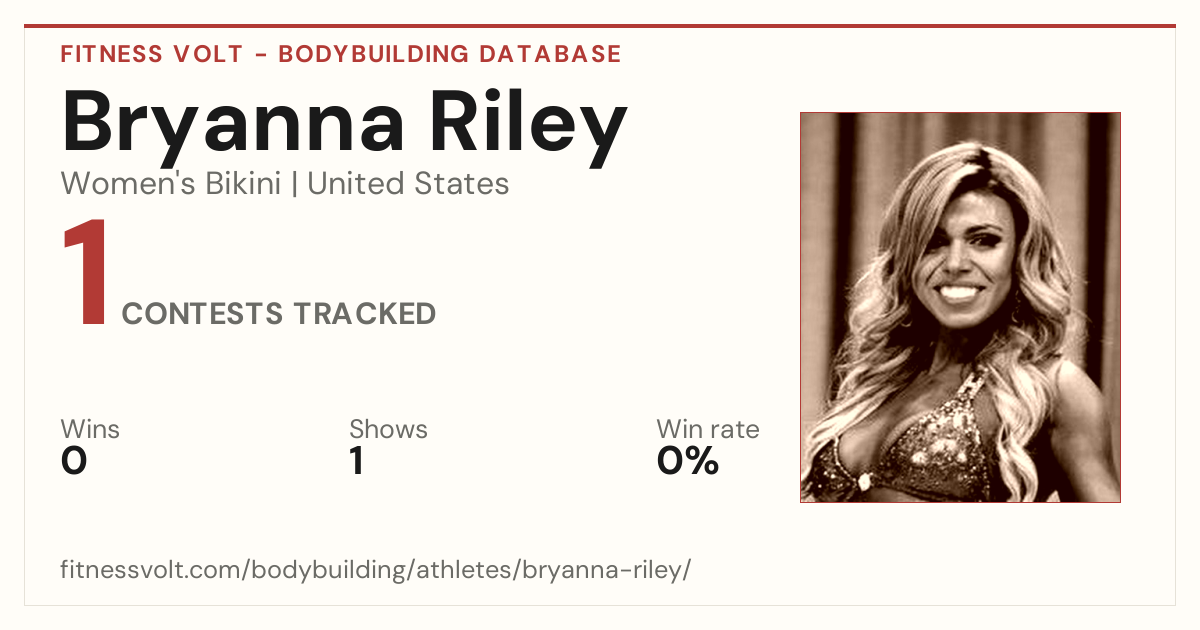Click the athlete photo thumbnail
The image size is (1200, 630).
point(960,307)
